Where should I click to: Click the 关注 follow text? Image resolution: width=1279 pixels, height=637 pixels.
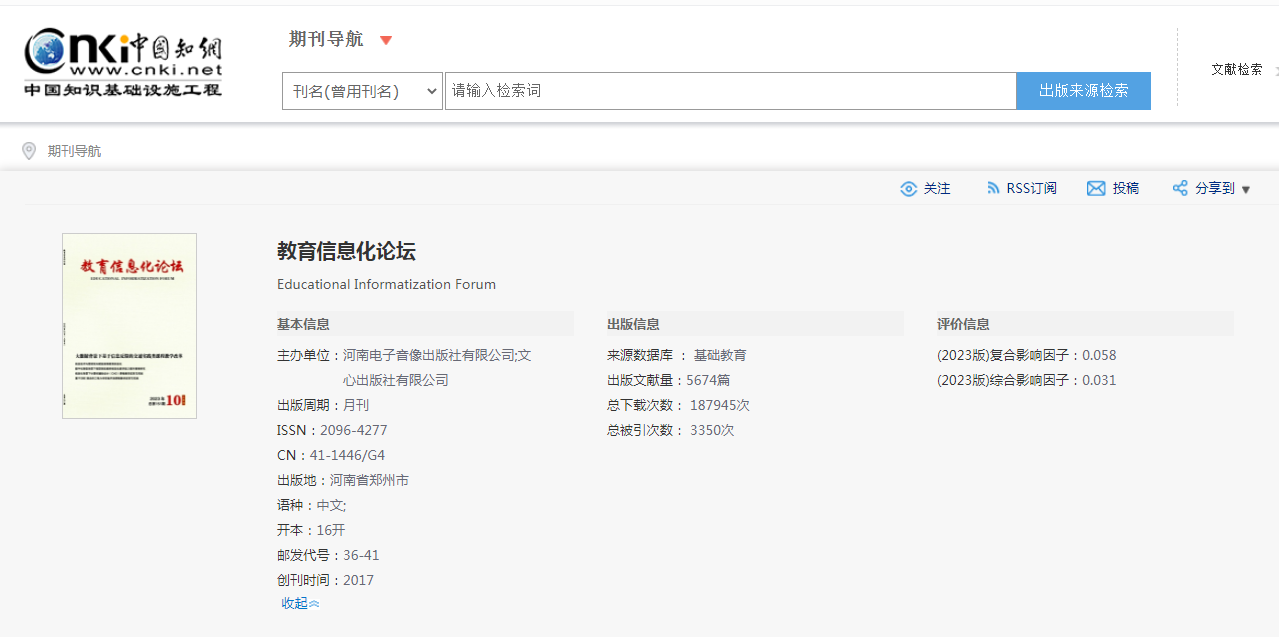[x=937, y=188]
